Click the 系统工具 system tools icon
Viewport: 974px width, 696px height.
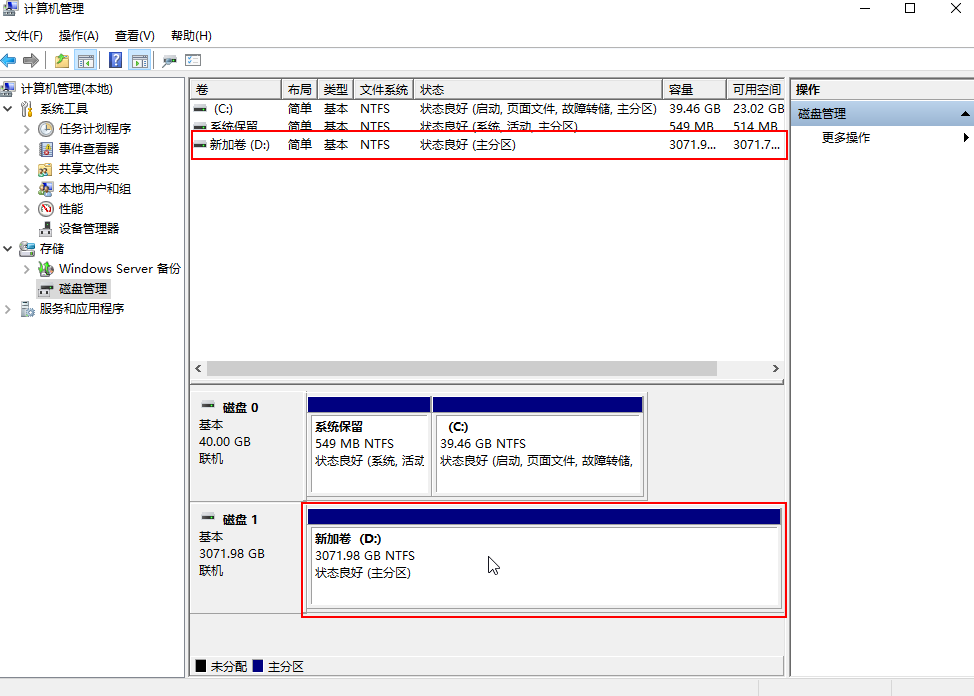pyautogui.click(x=27, y=109)
